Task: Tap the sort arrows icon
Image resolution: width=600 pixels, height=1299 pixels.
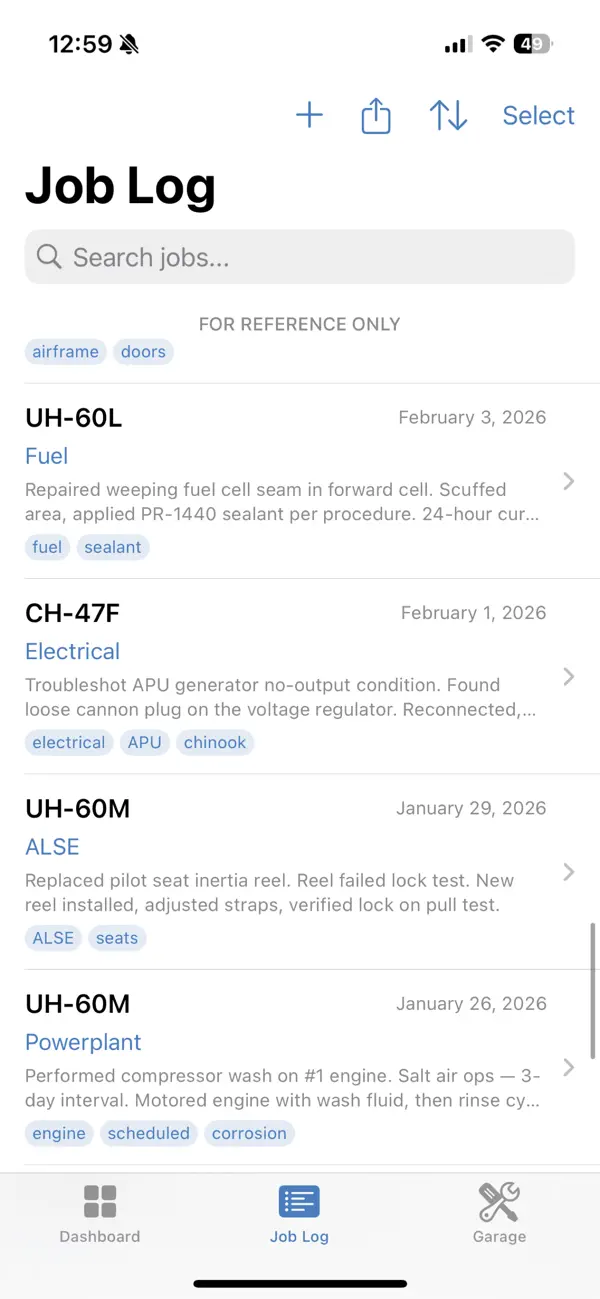Action: tap(448, 115)
